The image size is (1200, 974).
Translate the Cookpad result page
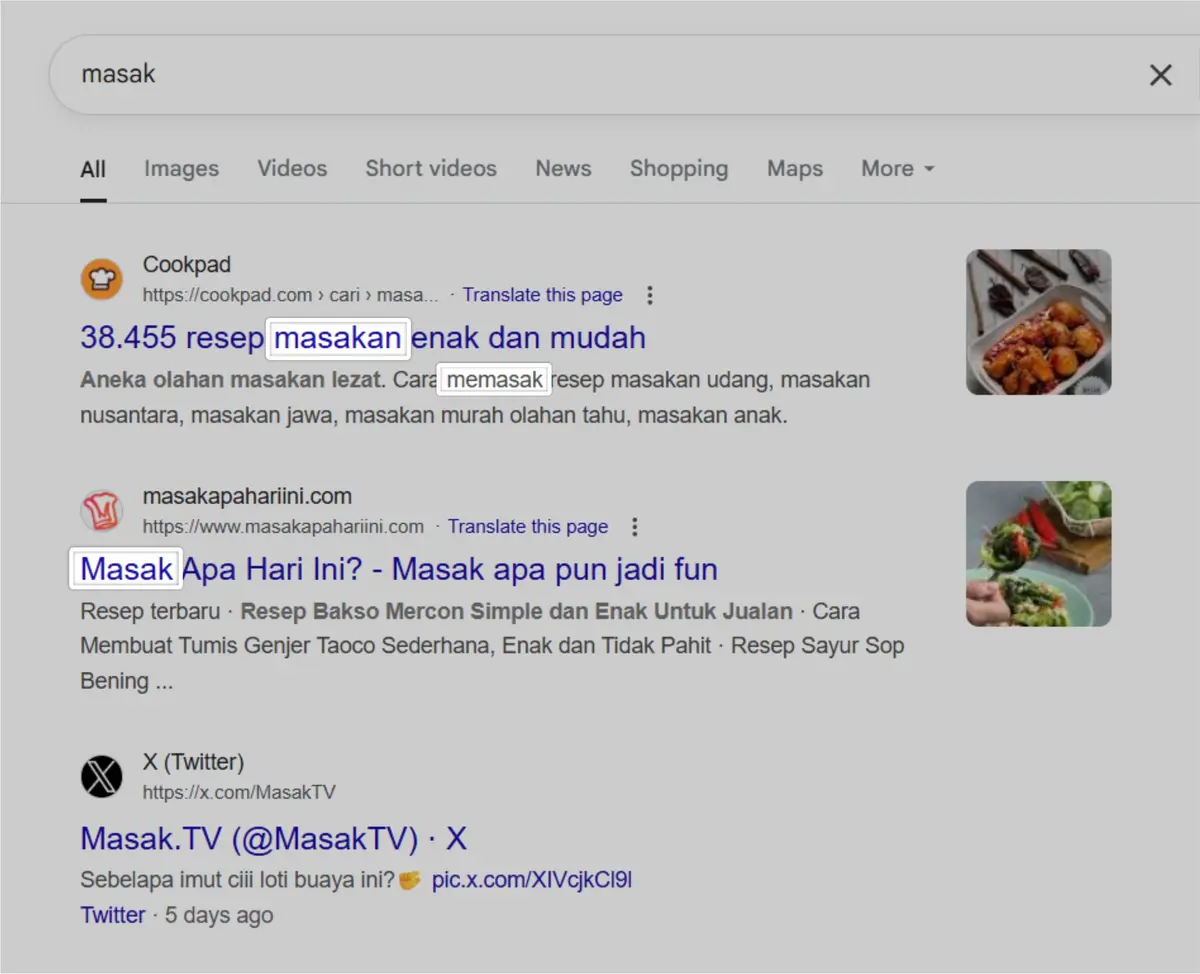click(x=542, y=295)
